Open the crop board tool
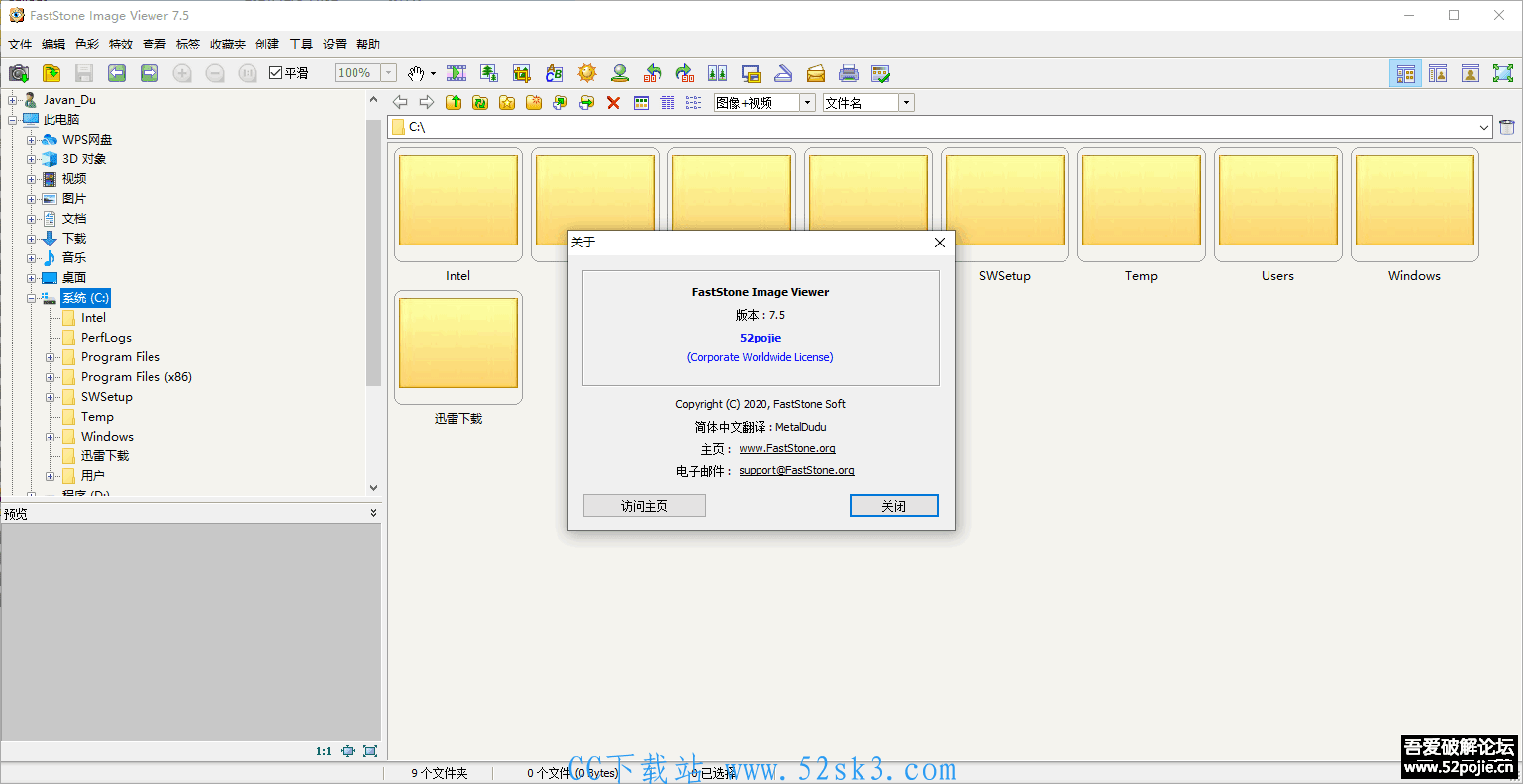Screen dimensions: 1523x784 point(522,73)
